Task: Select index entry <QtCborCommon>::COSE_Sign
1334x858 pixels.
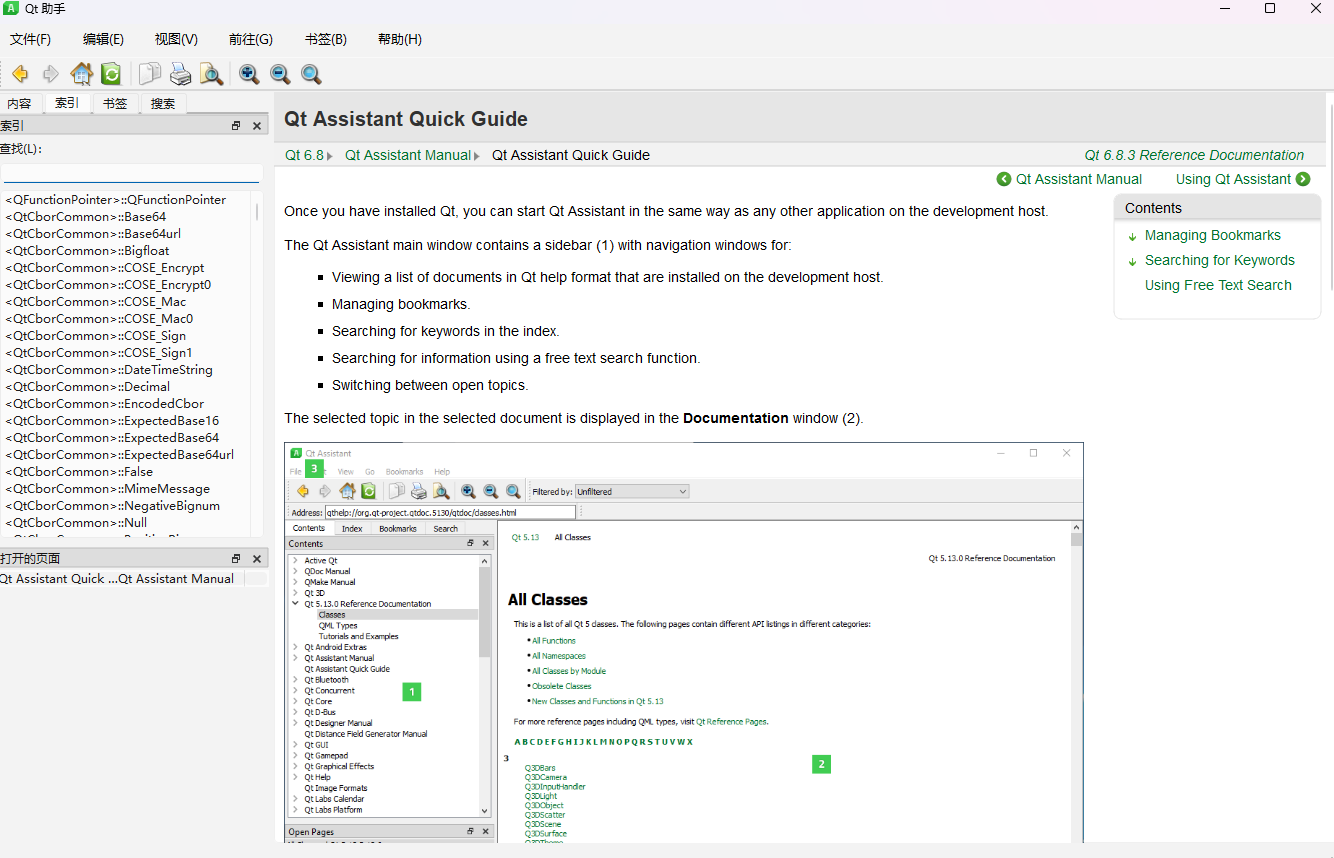Action: (x=95, y=336)
